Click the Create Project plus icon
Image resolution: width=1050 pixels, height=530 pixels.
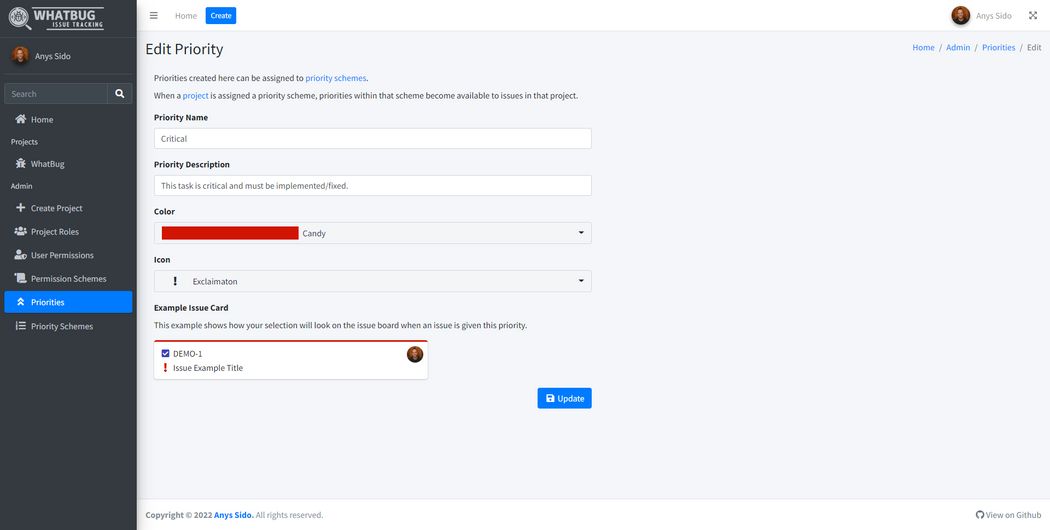21,208
